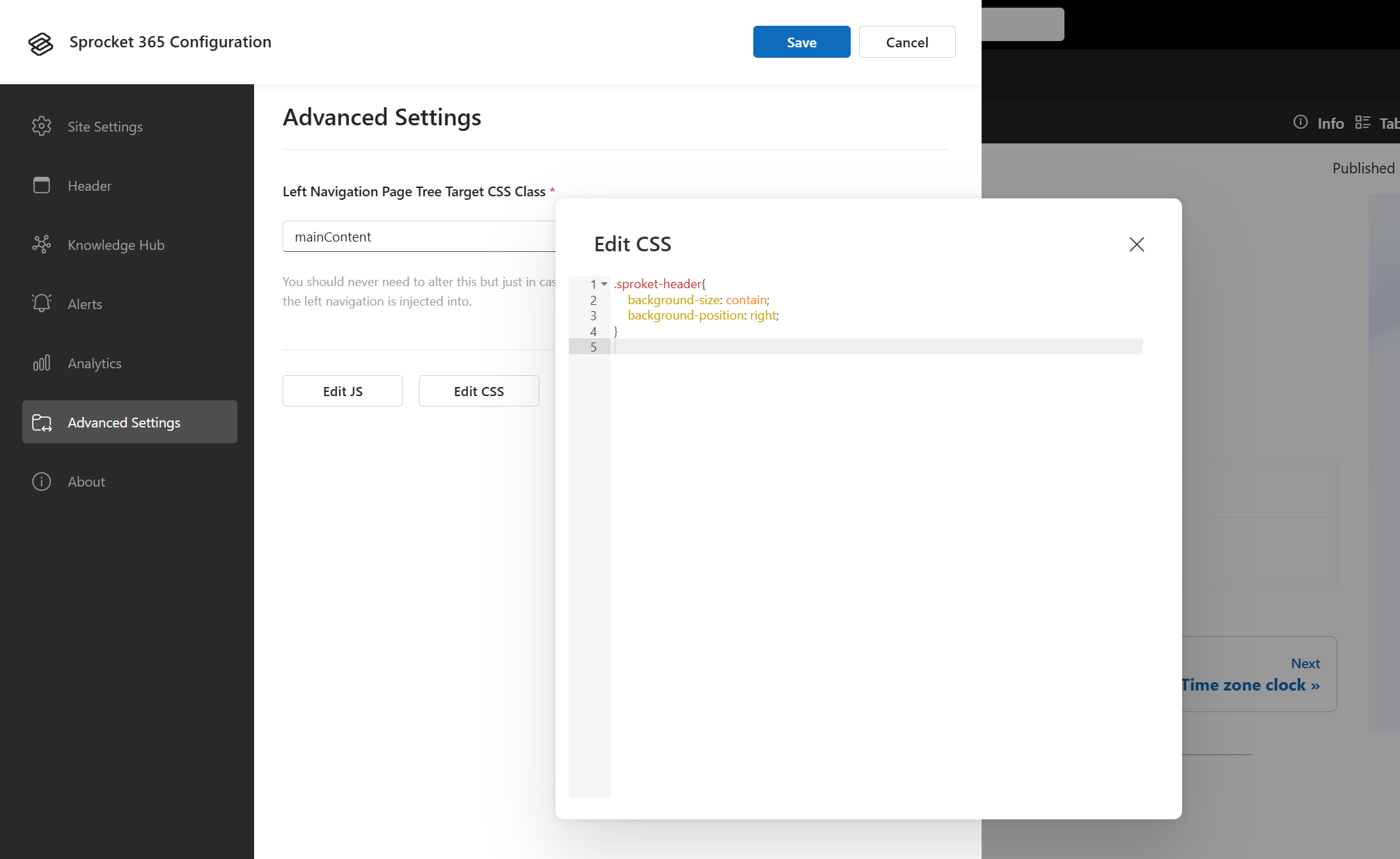1400x859 pixels.
Task: Open the Alerts section
Action: pyautogui.click(x=129, y=304)
